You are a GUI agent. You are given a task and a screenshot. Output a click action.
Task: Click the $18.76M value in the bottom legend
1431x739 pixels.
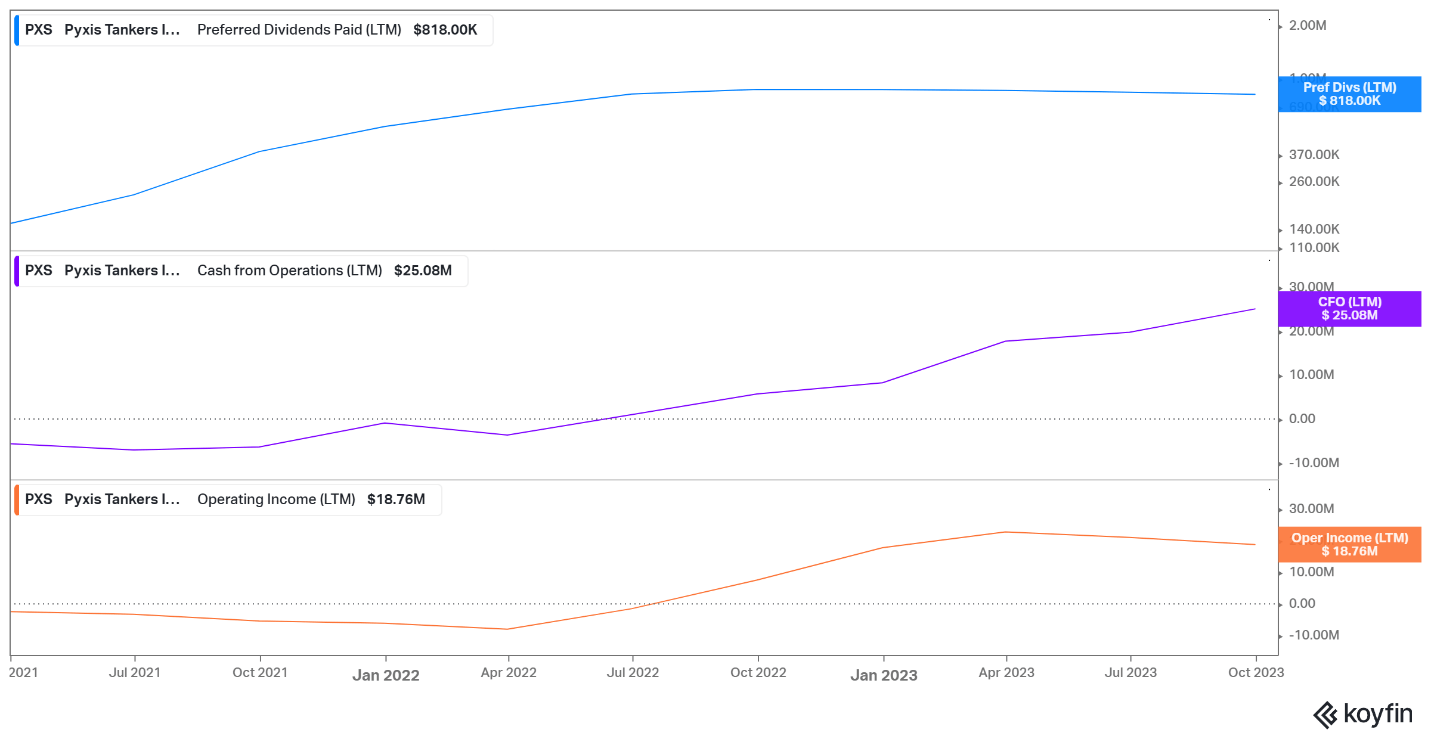396,499
